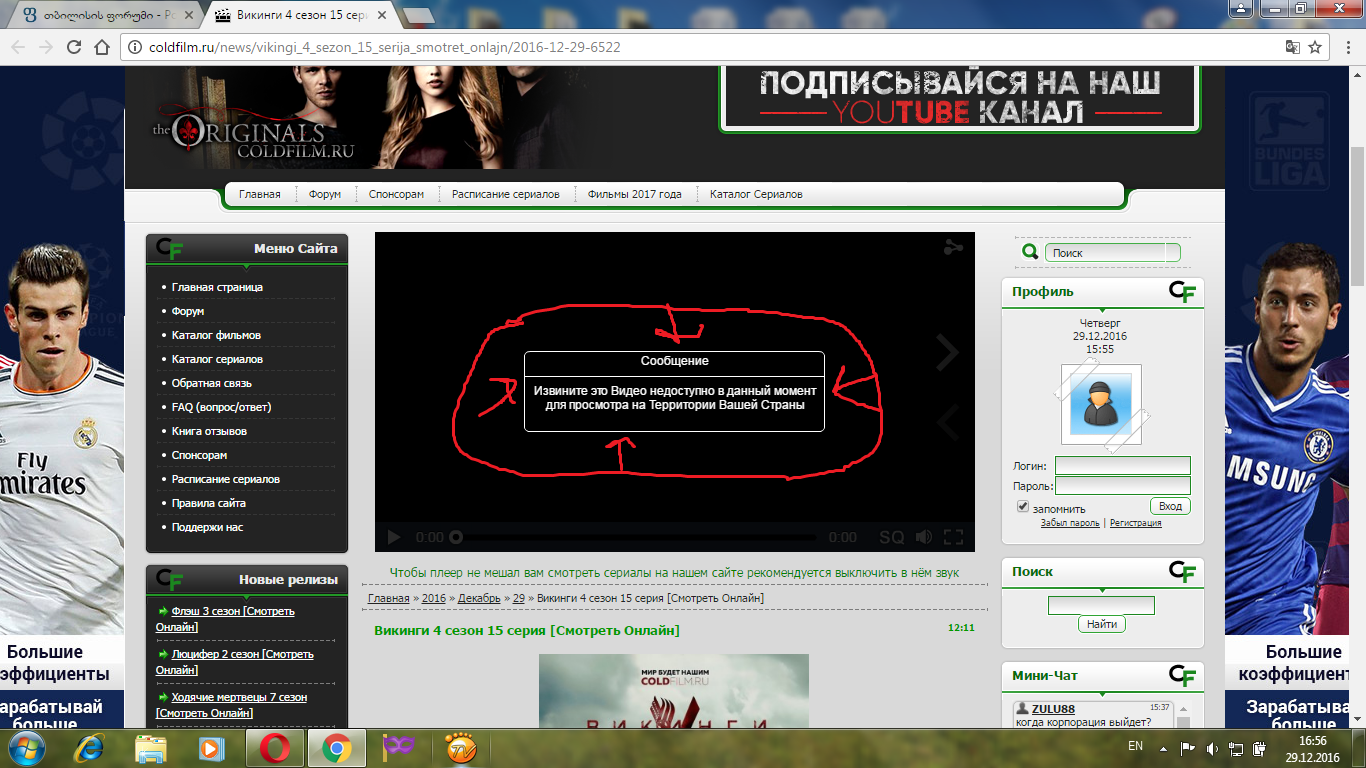Screen dimensions: 1366x768
Task: Click the video player share icon
Action: tap(953, 248)
